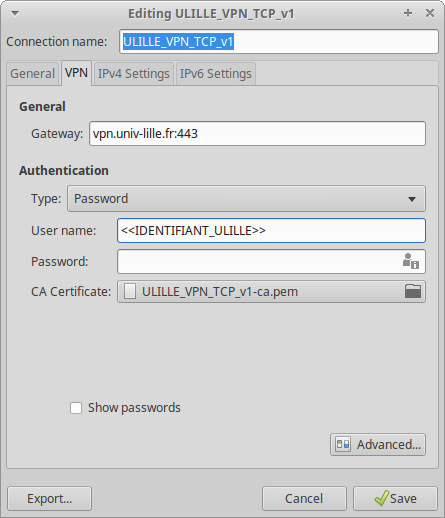Click the User name text field

271,231
